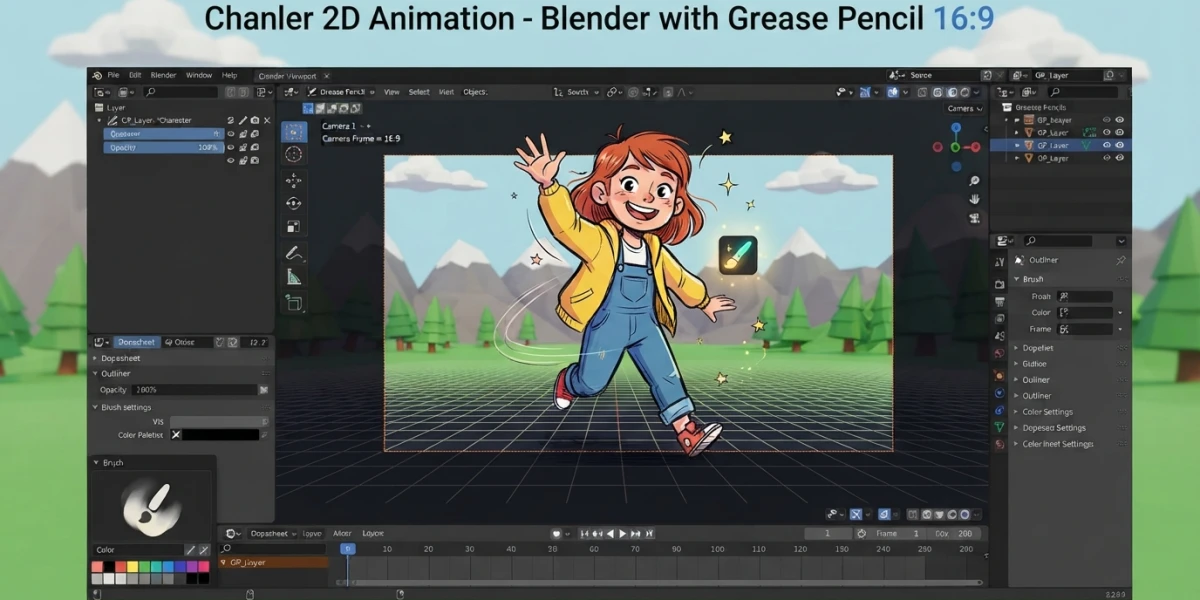Open the viewport View menu
The width and height of the screenshot is (1200, 600).
point(392,92)
